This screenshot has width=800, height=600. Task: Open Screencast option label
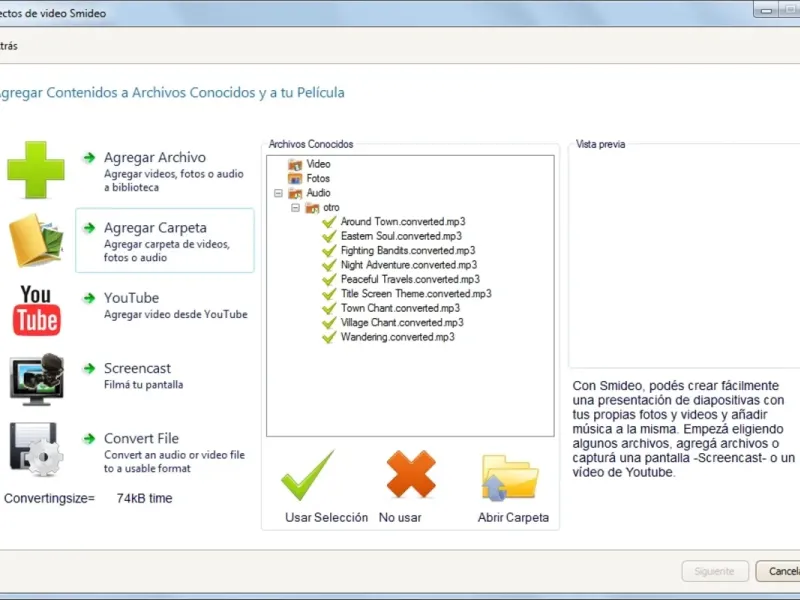tap(138, 368)
